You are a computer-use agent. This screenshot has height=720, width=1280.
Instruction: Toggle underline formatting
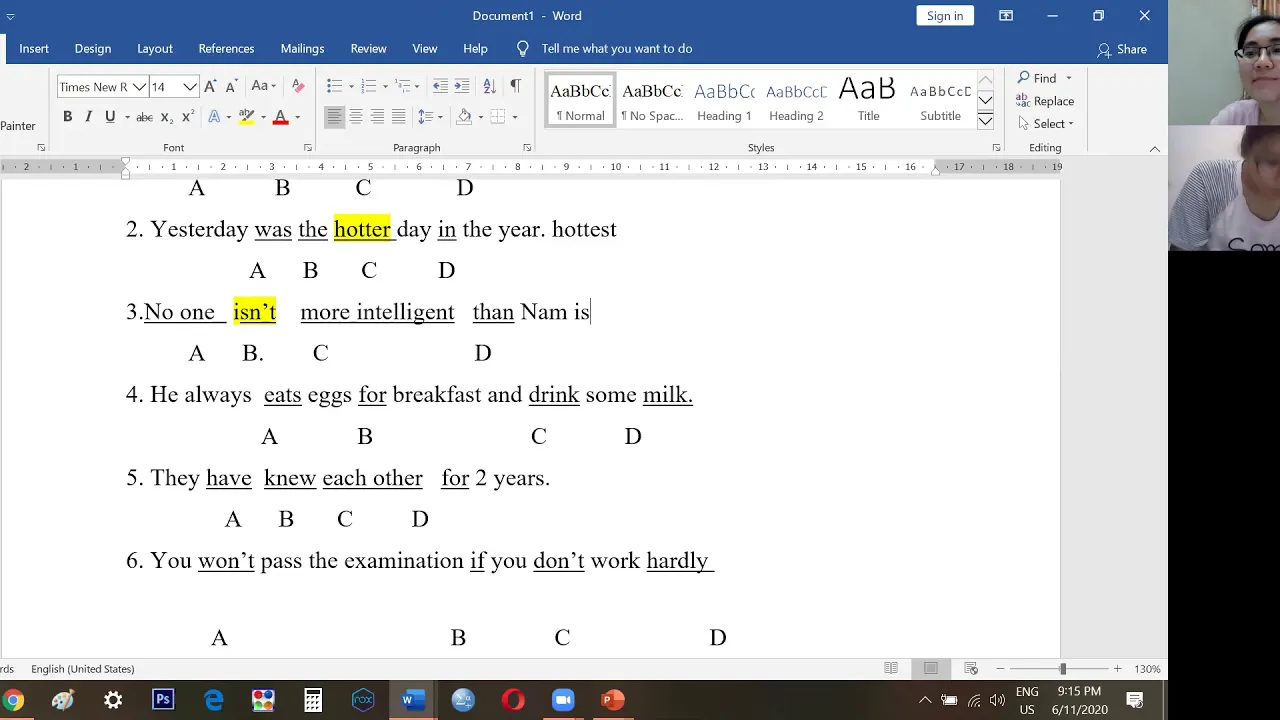(109, 117)
